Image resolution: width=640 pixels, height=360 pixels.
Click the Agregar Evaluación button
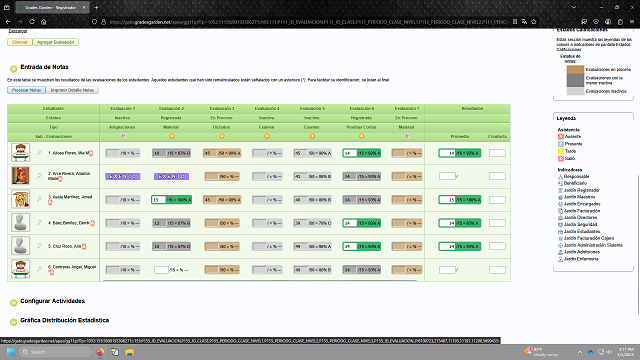click(56, 42)
